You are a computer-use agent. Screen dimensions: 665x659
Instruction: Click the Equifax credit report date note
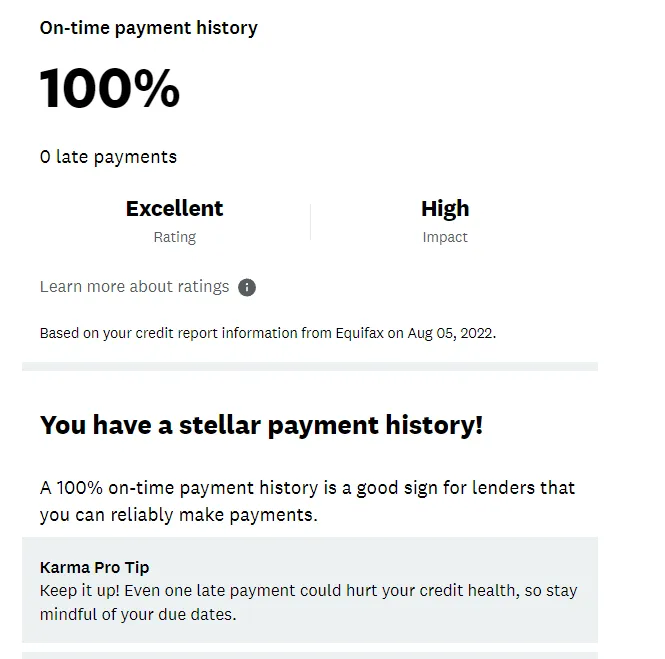tap(267, 333)
